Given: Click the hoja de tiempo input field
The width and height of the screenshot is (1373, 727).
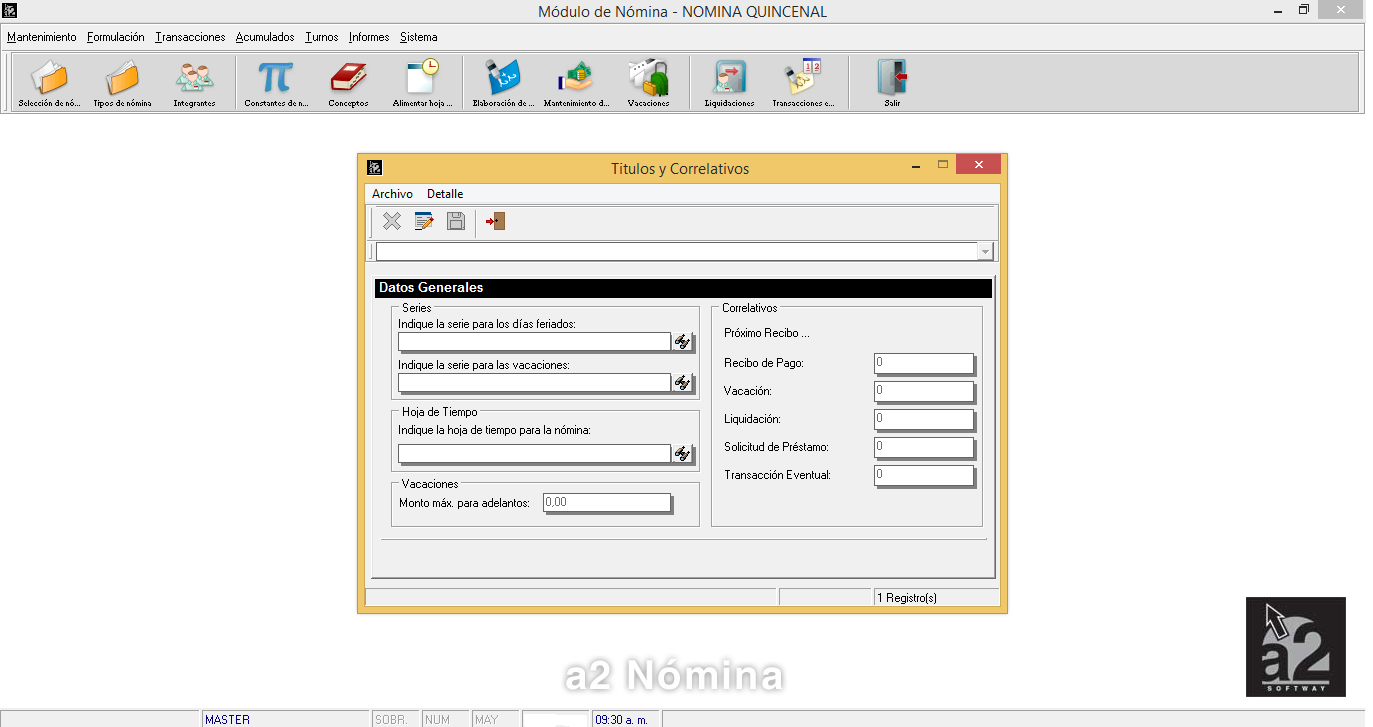Looking at the screenshot, I should [x=534, y=454].
